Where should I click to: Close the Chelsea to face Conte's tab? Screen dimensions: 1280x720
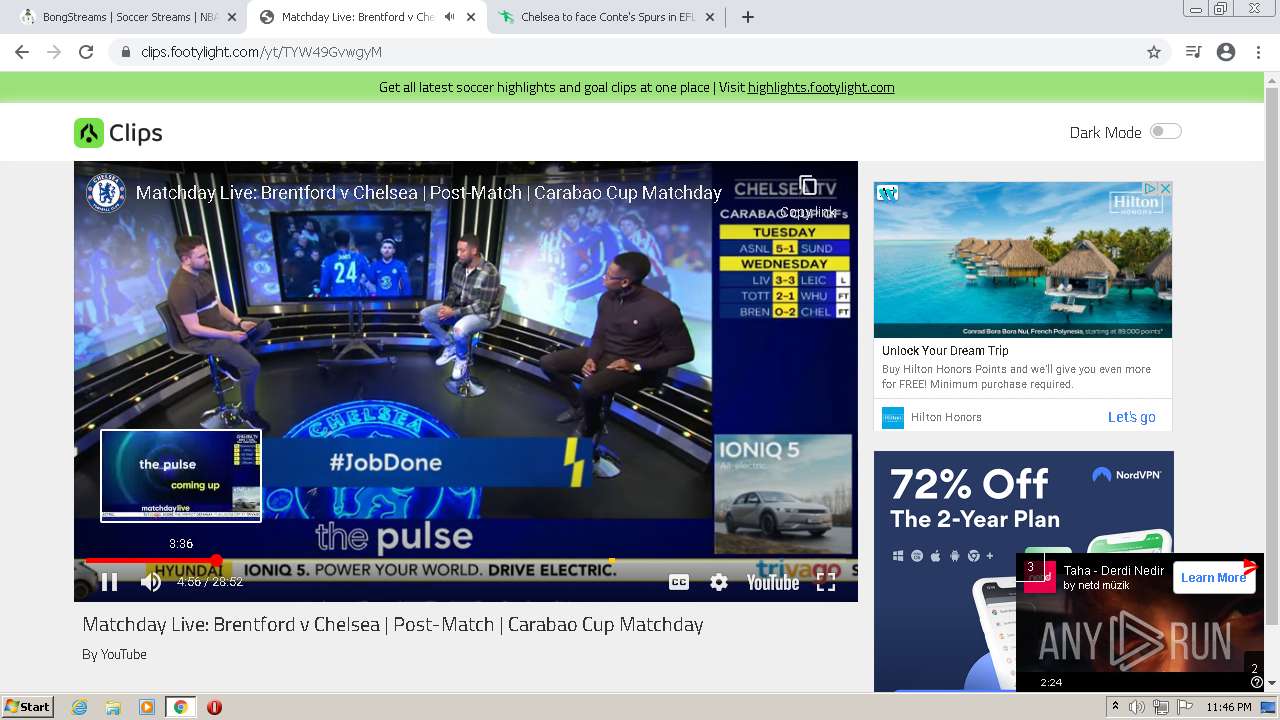[710, 17]
